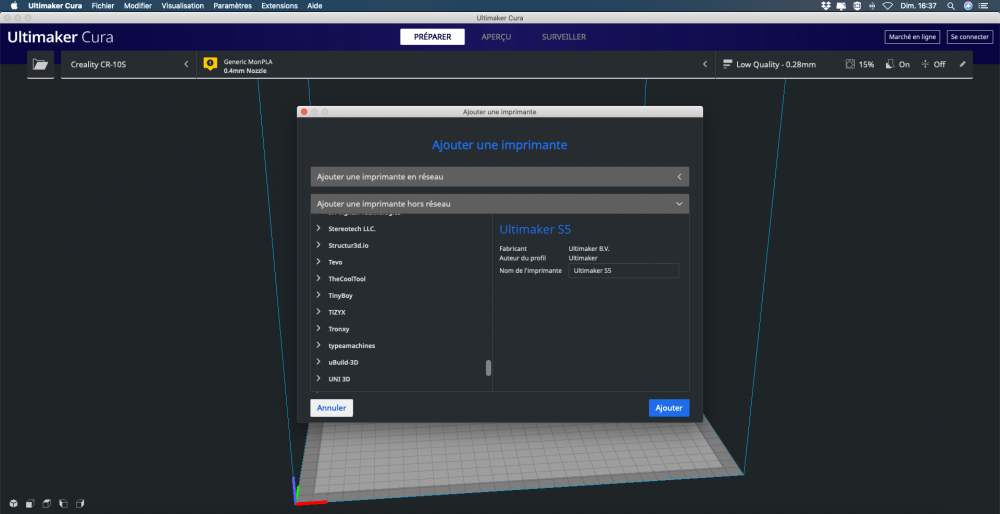
Task: Open file via folder icon
Action: [41, 64]
